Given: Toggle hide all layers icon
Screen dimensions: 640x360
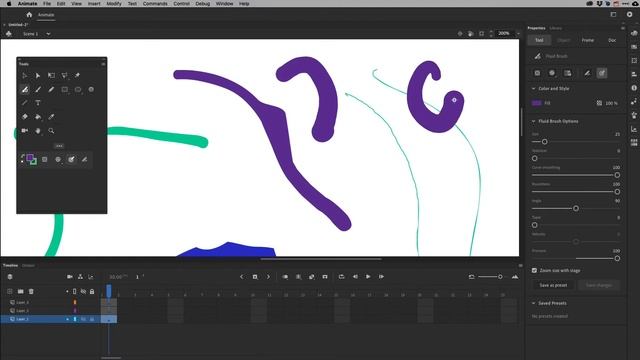Looking at the screenshot, I should point(83,291).
